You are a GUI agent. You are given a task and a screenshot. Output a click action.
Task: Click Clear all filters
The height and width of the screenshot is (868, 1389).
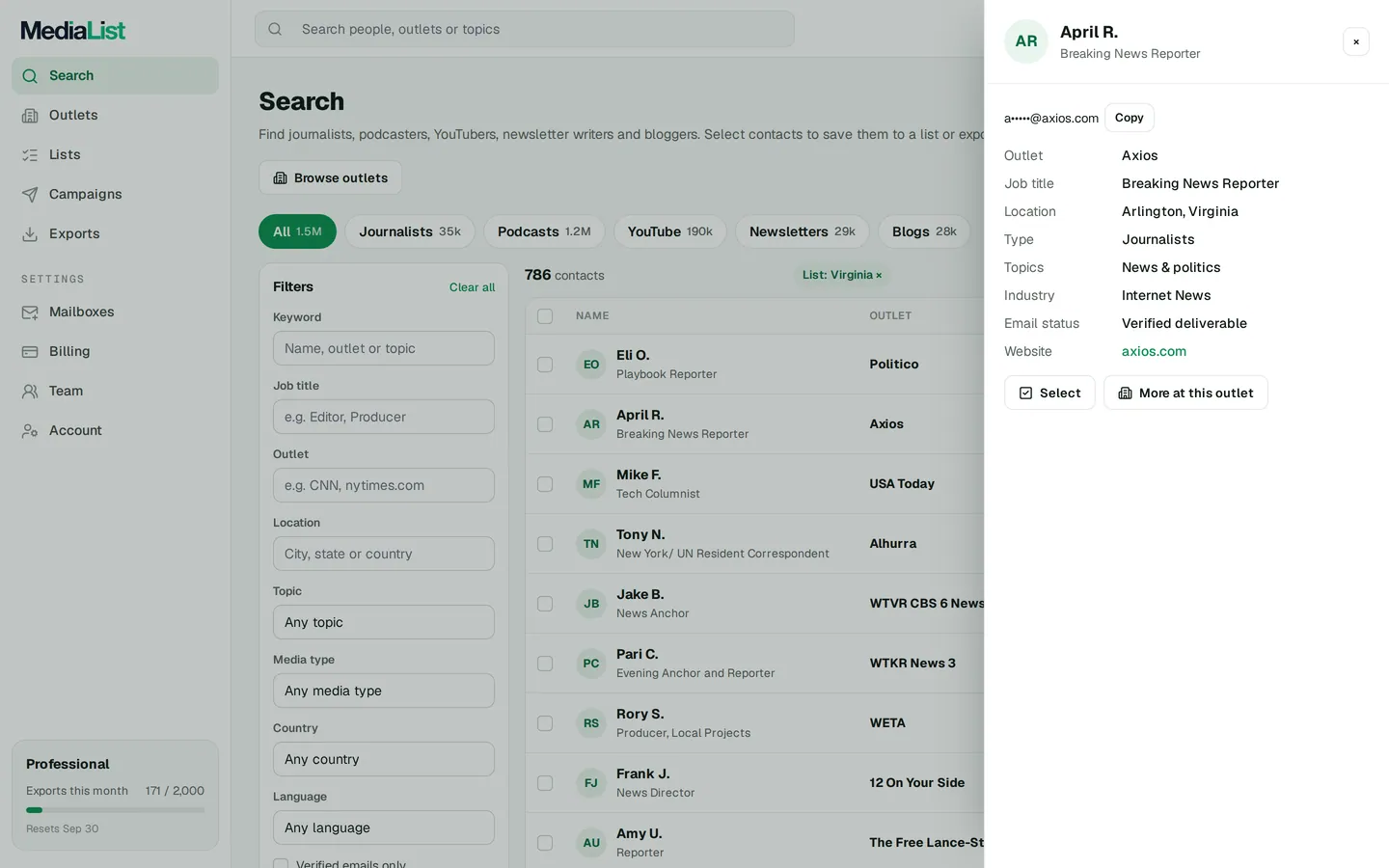tap(472, 287)
